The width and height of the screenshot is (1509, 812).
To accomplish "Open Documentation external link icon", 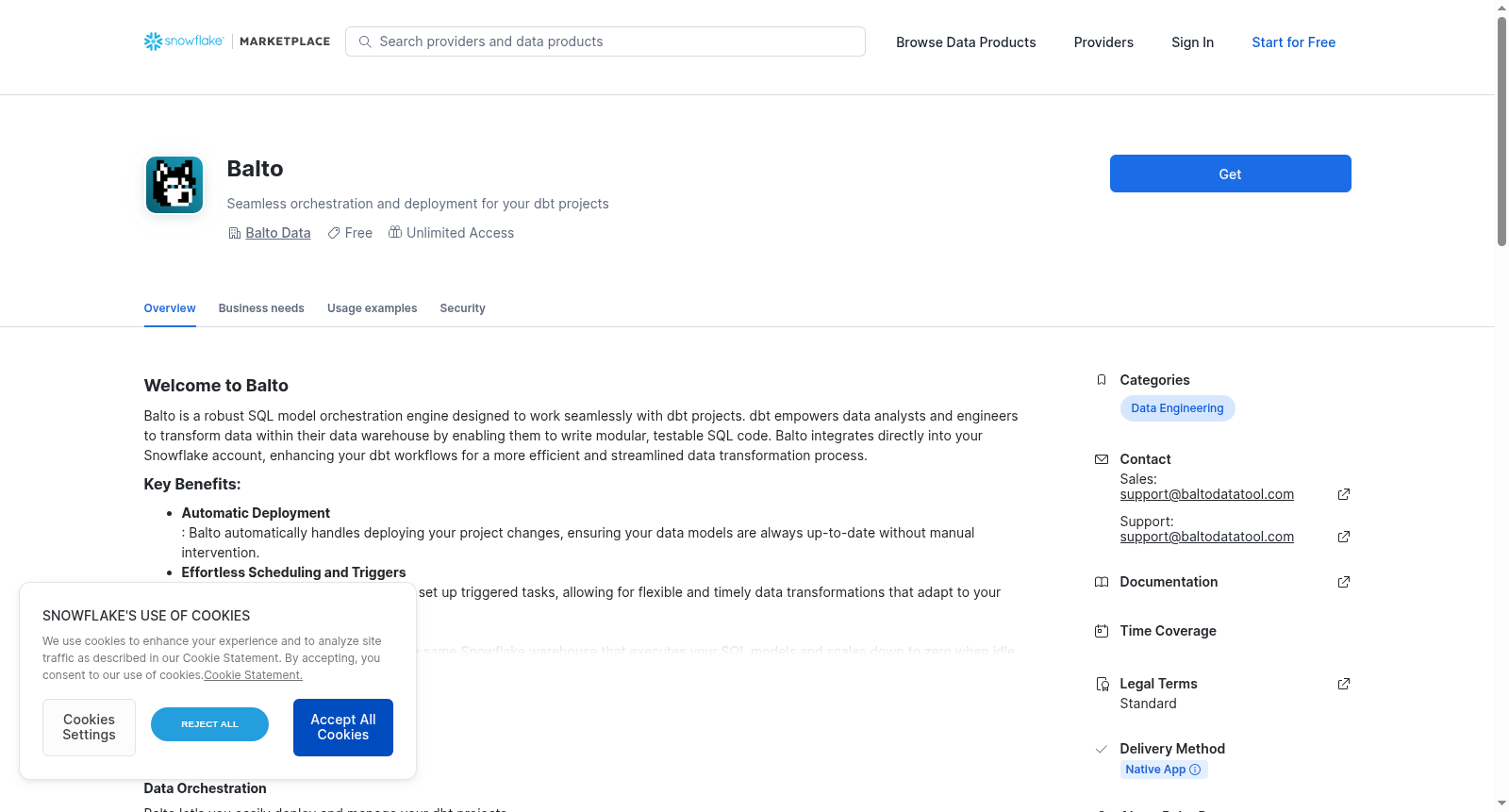I will click(x=1344, y=582).
